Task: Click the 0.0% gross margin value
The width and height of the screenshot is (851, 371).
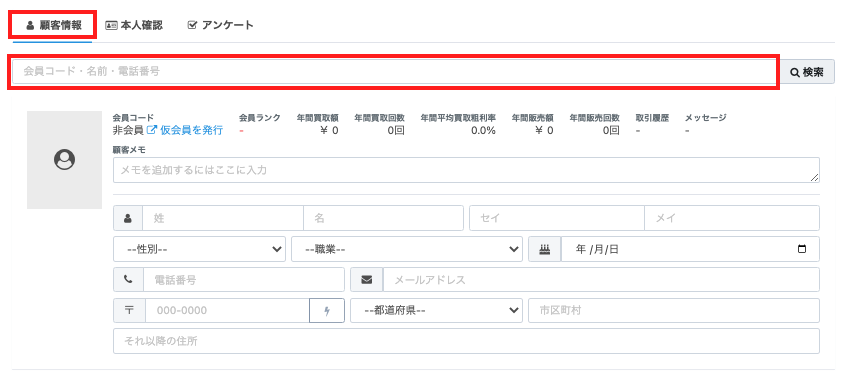Action: coord(483,130)
